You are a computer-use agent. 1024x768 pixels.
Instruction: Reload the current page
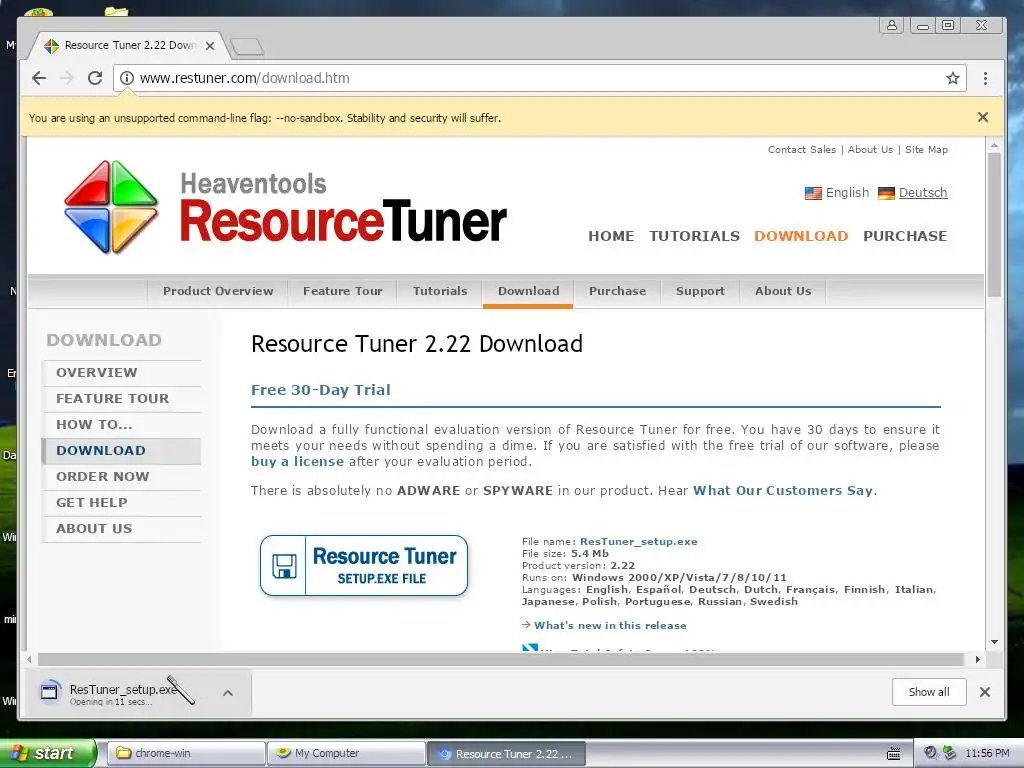95,78
